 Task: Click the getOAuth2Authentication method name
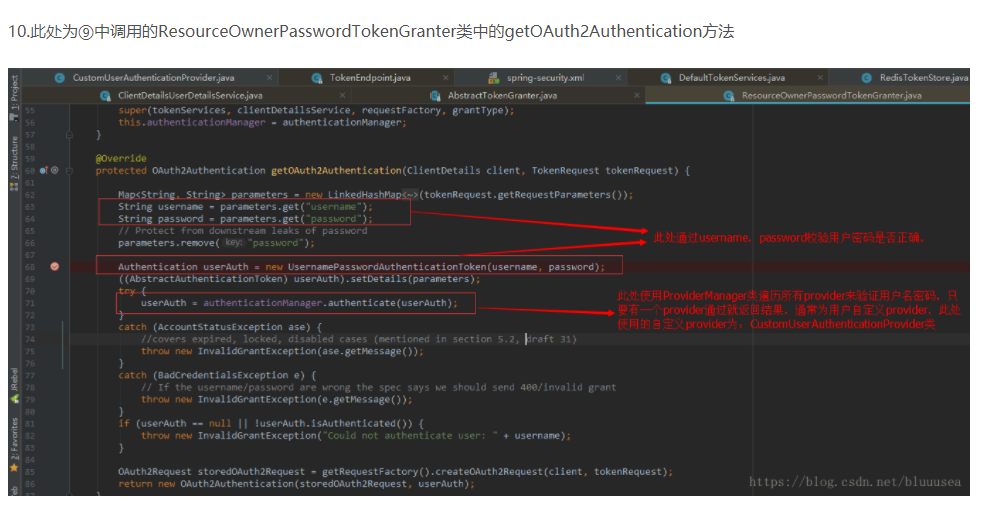point(336,171)
